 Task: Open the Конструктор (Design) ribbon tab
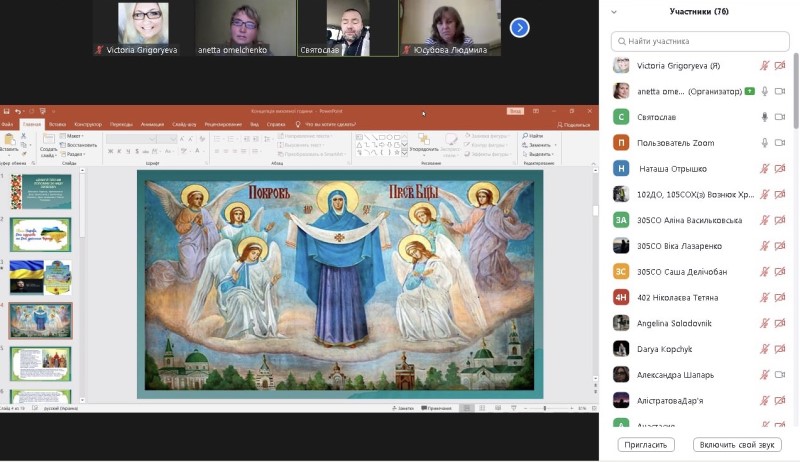(x=88, y=124)
